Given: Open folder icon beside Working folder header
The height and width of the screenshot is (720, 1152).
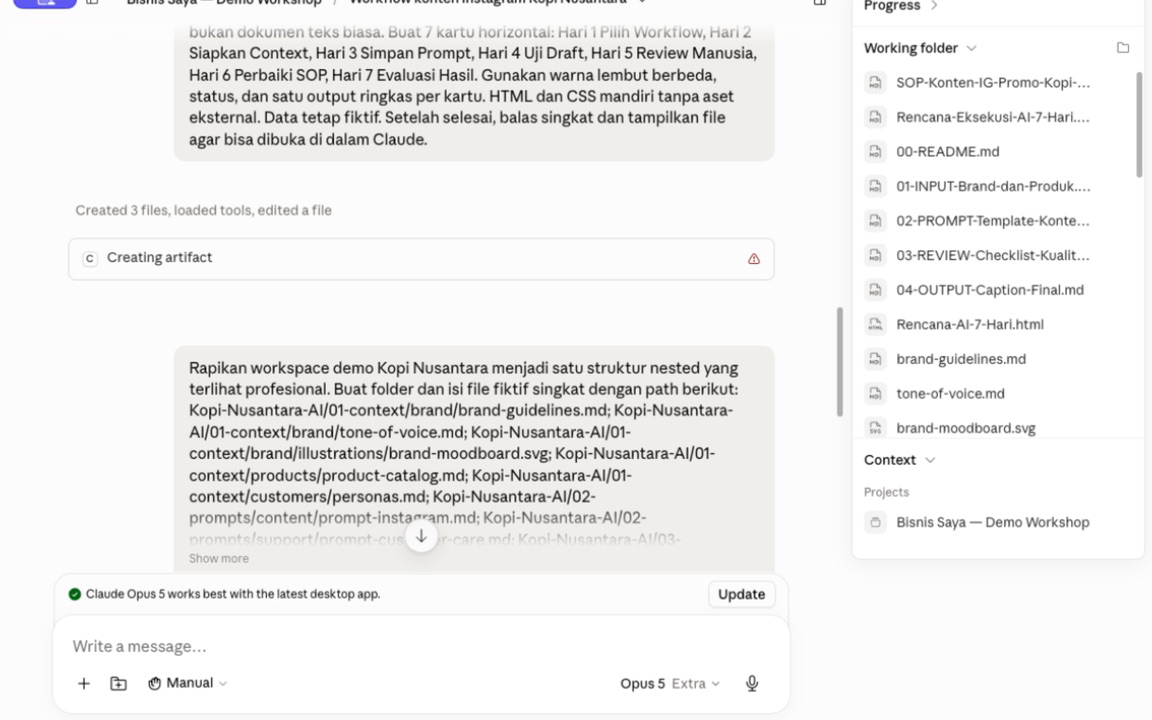Looking at the screenshot, I should point(1123,48).
